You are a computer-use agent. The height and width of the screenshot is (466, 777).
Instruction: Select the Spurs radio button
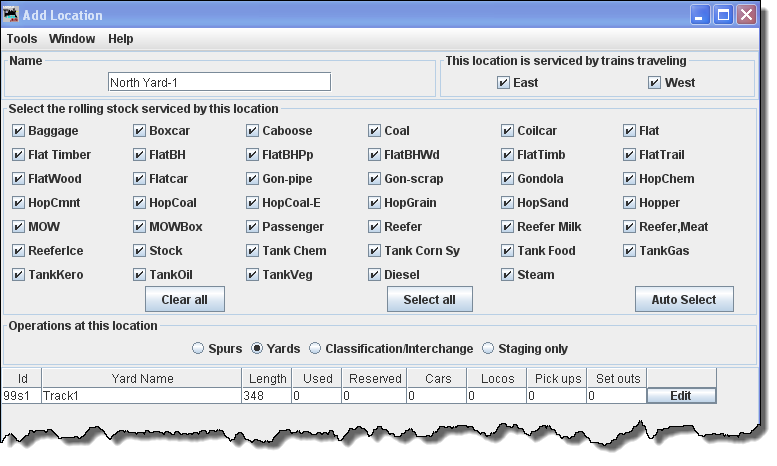click(x=198, y=349)
